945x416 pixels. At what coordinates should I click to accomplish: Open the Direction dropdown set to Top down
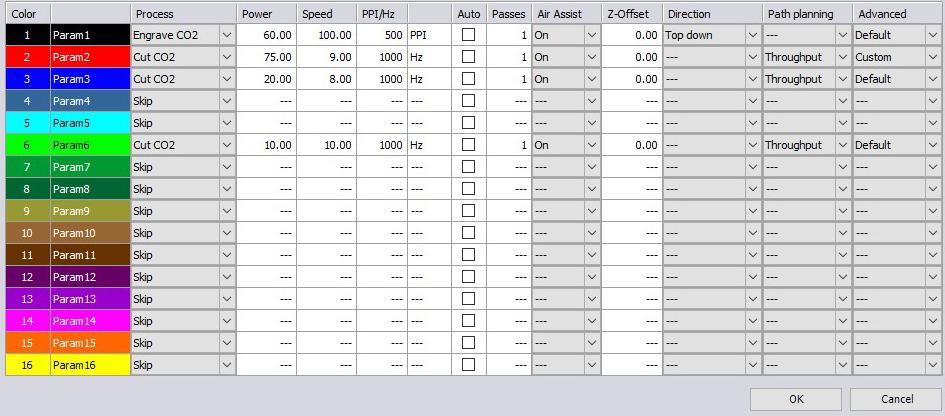click(752, 35)
